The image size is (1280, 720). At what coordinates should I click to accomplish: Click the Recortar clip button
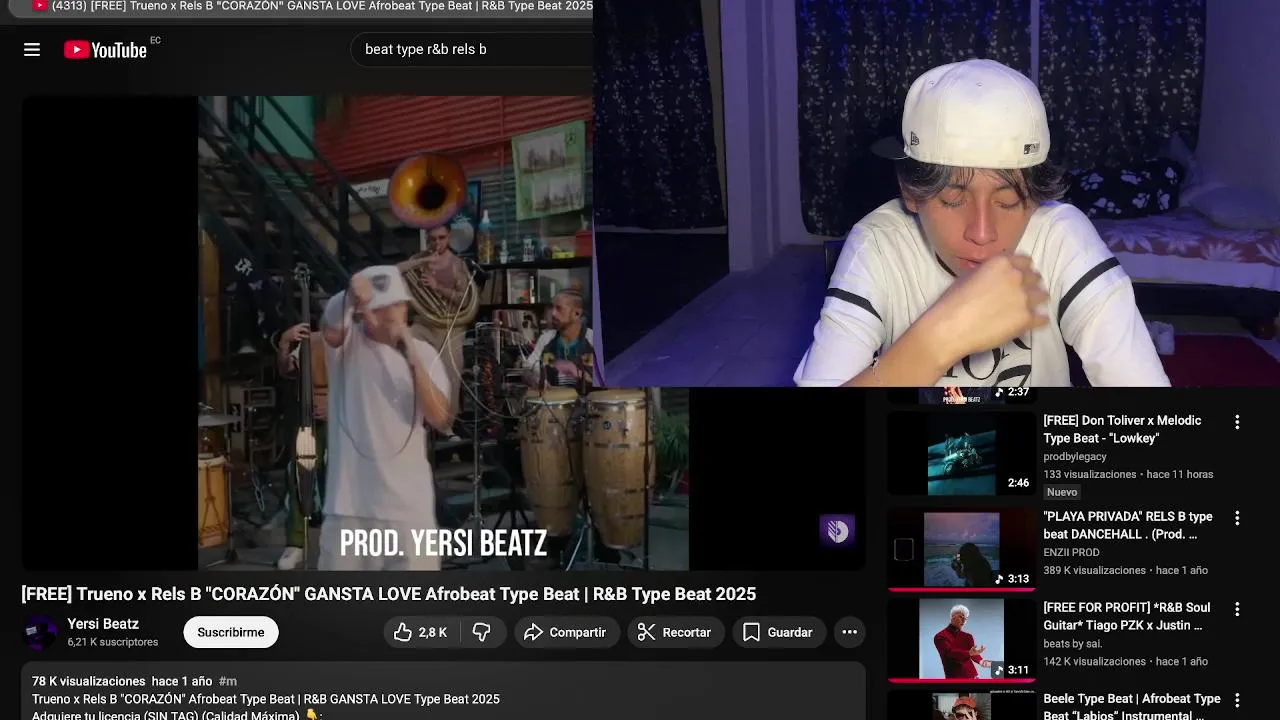[x=675, y=632]
